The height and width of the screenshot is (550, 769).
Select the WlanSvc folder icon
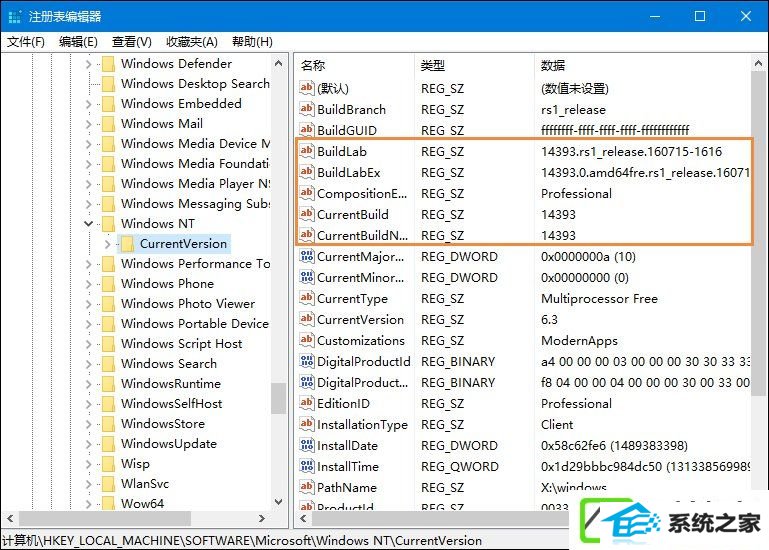coord(108,484)
